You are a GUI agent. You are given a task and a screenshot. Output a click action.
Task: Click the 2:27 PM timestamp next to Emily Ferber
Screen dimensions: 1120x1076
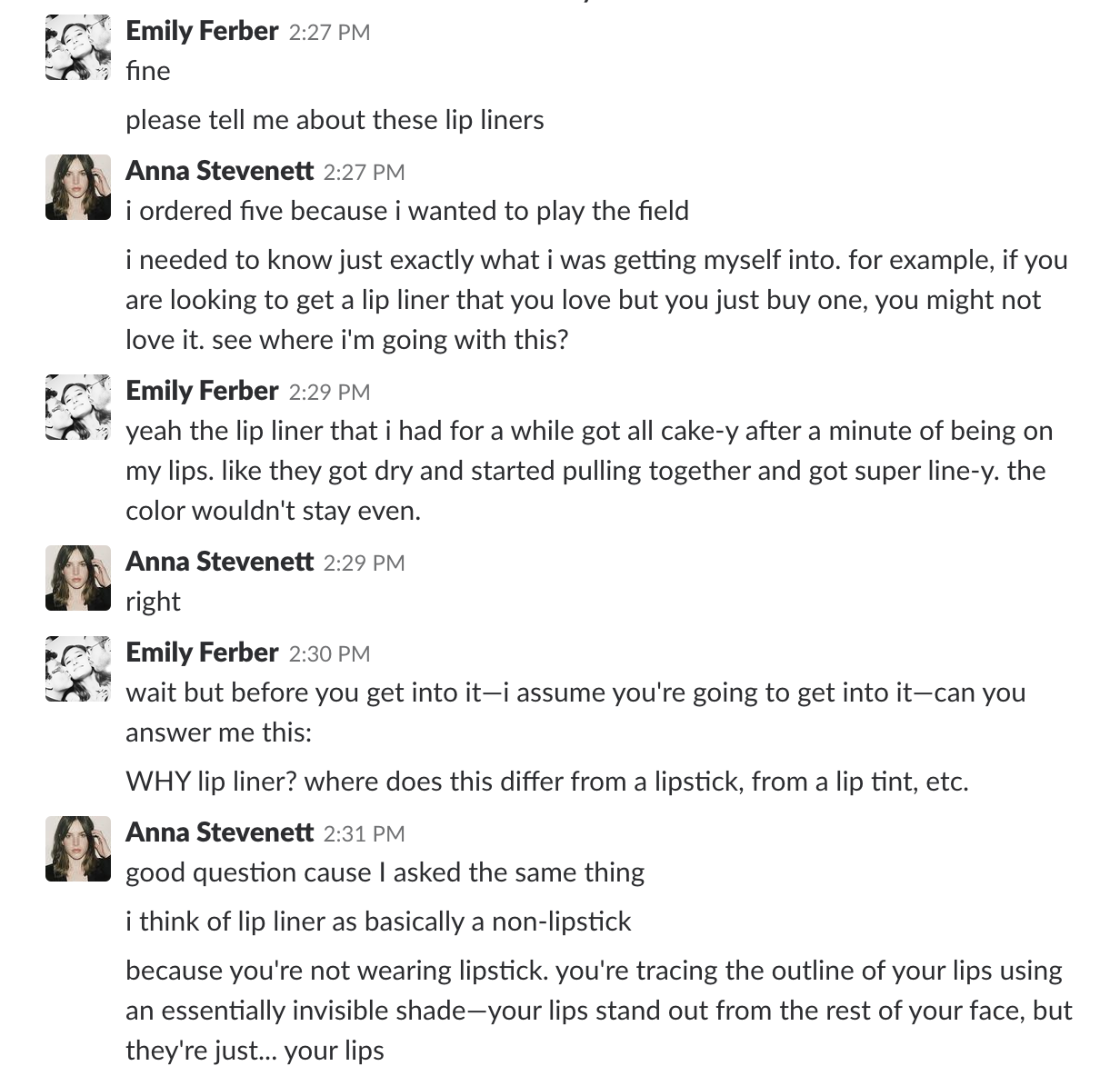pyautogui.click(x=329, y=33)
